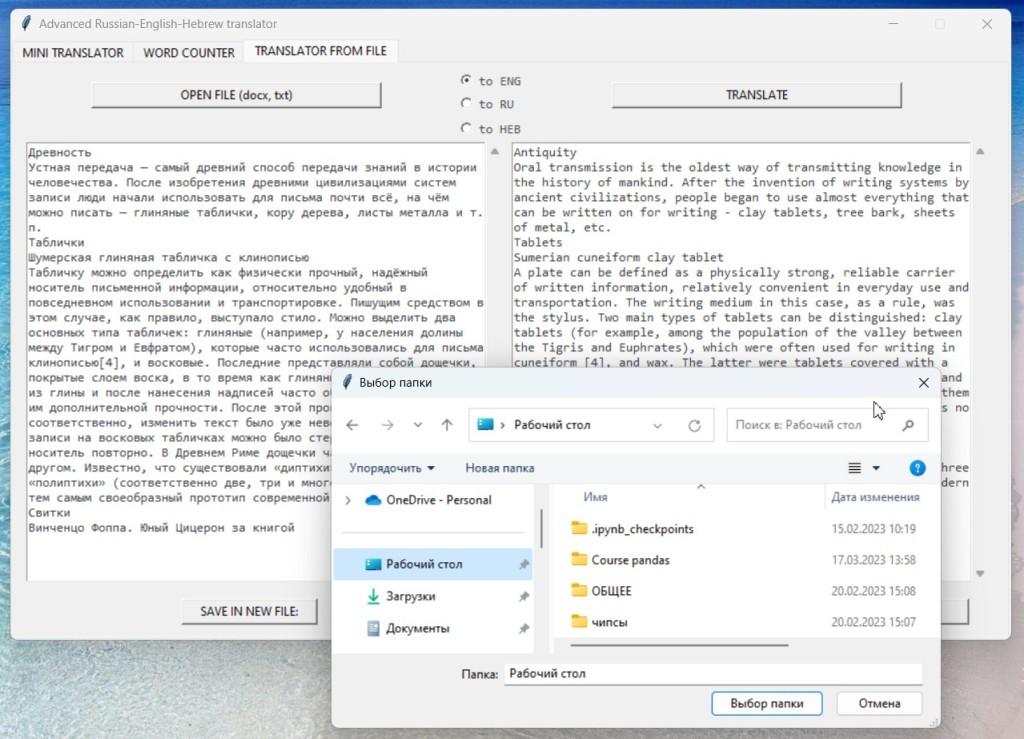Select the to HEB radio button

466,128
